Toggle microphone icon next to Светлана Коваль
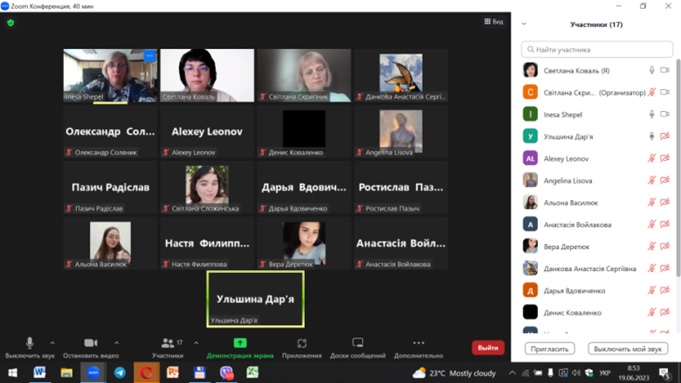Screen dimensions: 681x383 [x=651, y=70]
